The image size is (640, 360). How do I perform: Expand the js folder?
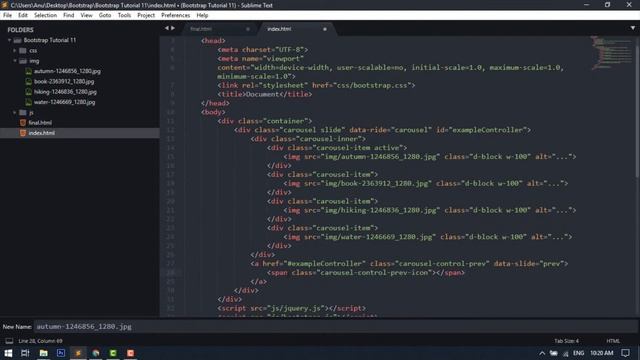coord(15,112)
